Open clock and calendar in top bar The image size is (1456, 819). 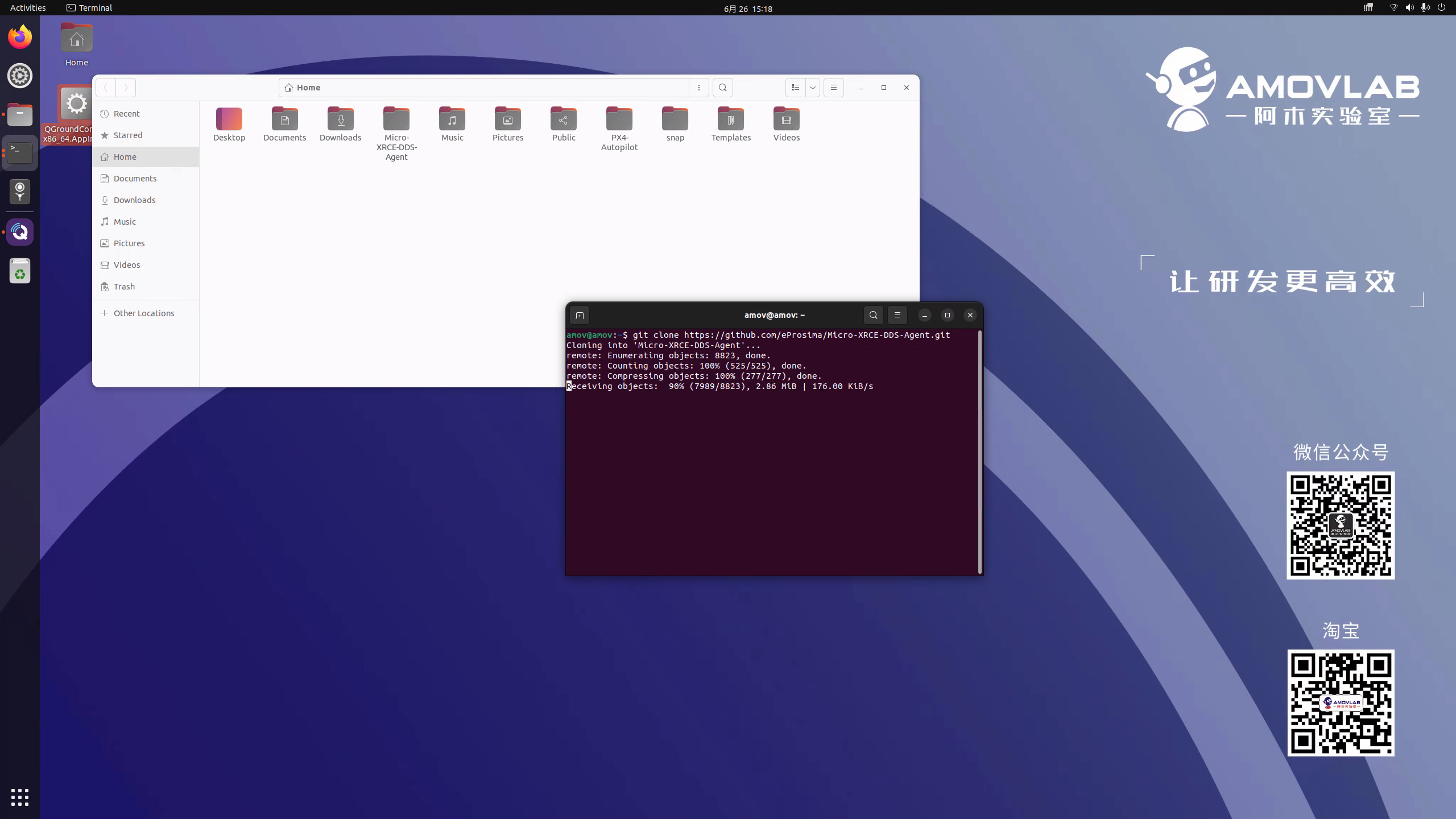(748, 9)
